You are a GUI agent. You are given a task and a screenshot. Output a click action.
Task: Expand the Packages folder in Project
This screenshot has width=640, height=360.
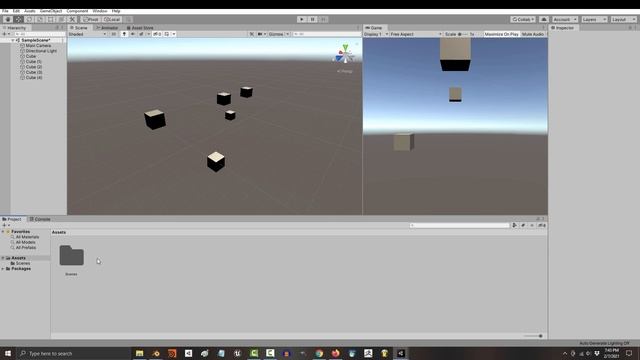coord(3,269)
